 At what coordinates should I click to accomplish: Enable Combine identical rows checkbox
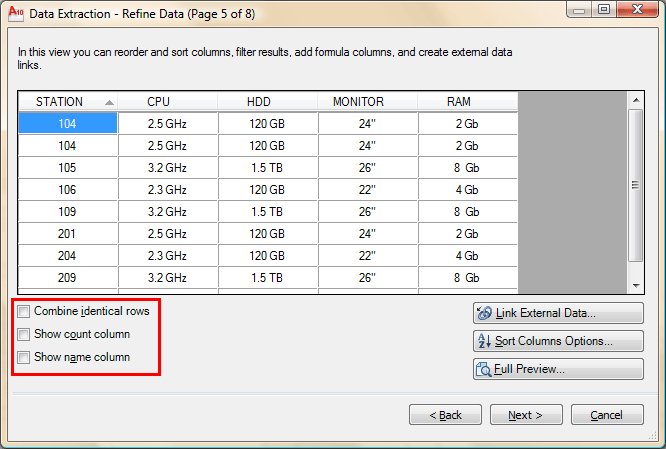pos(24,311)
